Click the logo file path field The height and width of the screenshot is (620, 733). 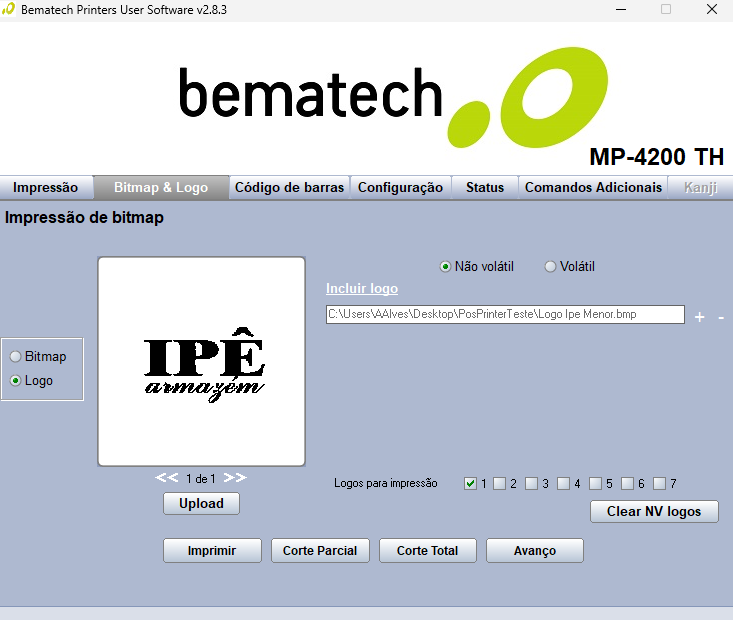[x=505, y=314]
